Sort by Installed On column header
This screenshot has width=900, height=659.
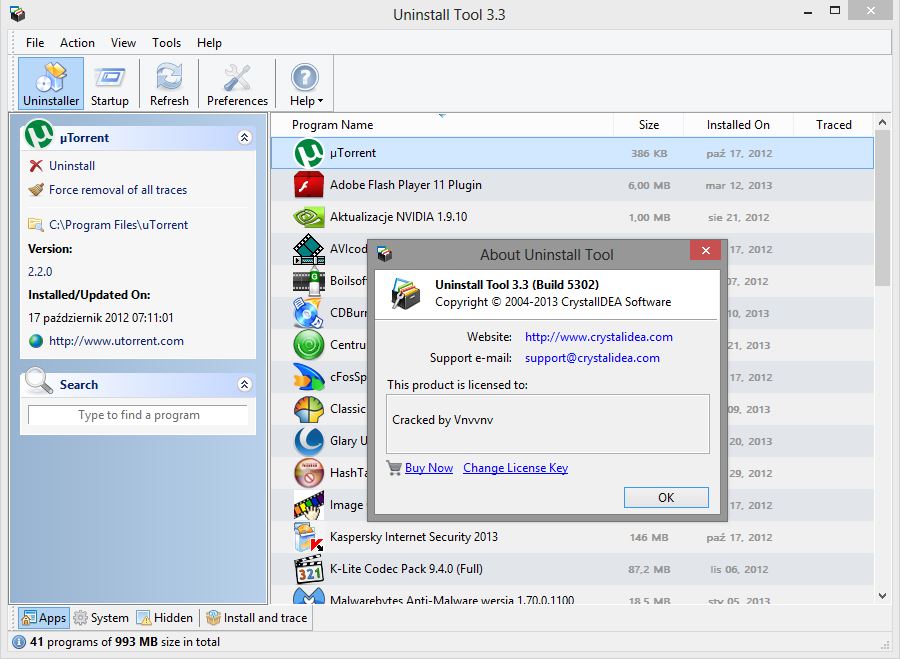tap(738, 125)
